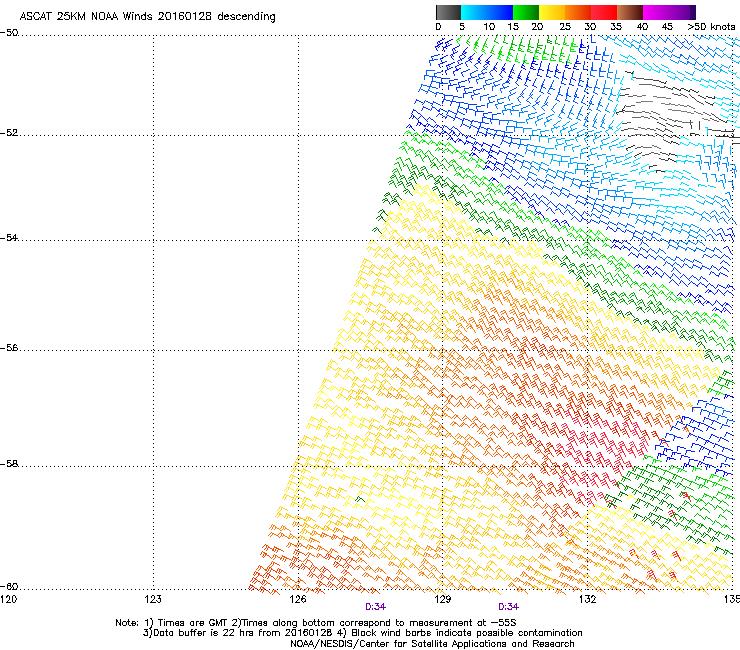Screen dimensions: 740x650
Task: Click the cyan 5-10 knots legend swatch
Action: tap(474, 12)
